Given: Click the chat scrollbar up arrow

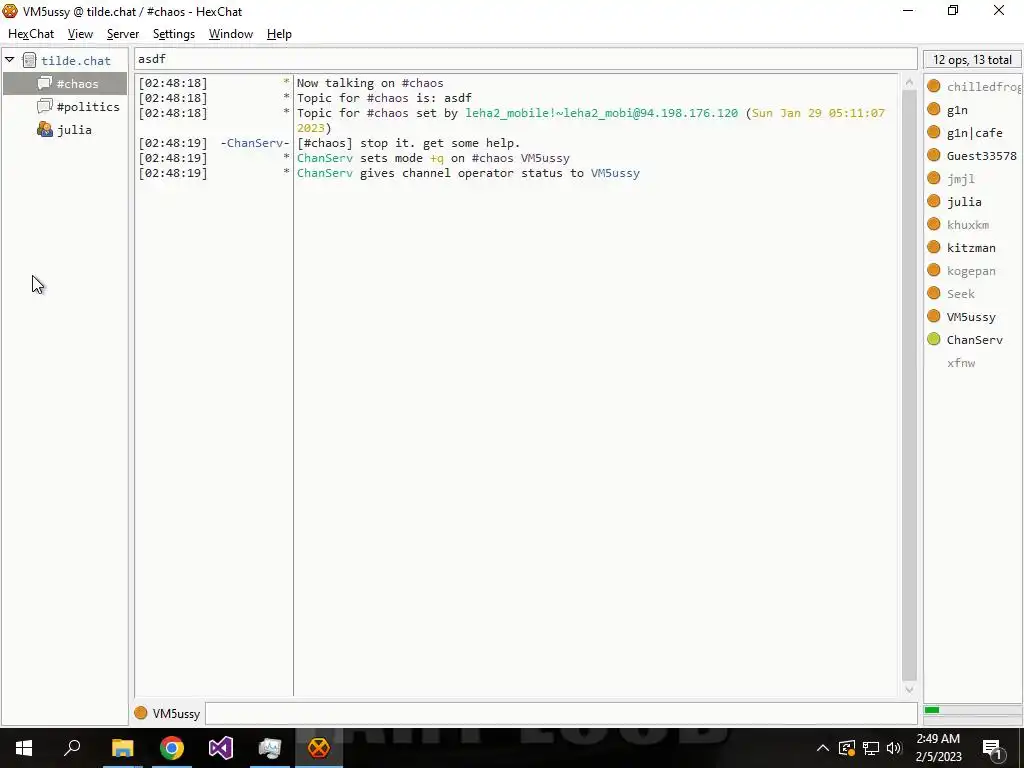Looking at the screenshot, I should 909,82.
